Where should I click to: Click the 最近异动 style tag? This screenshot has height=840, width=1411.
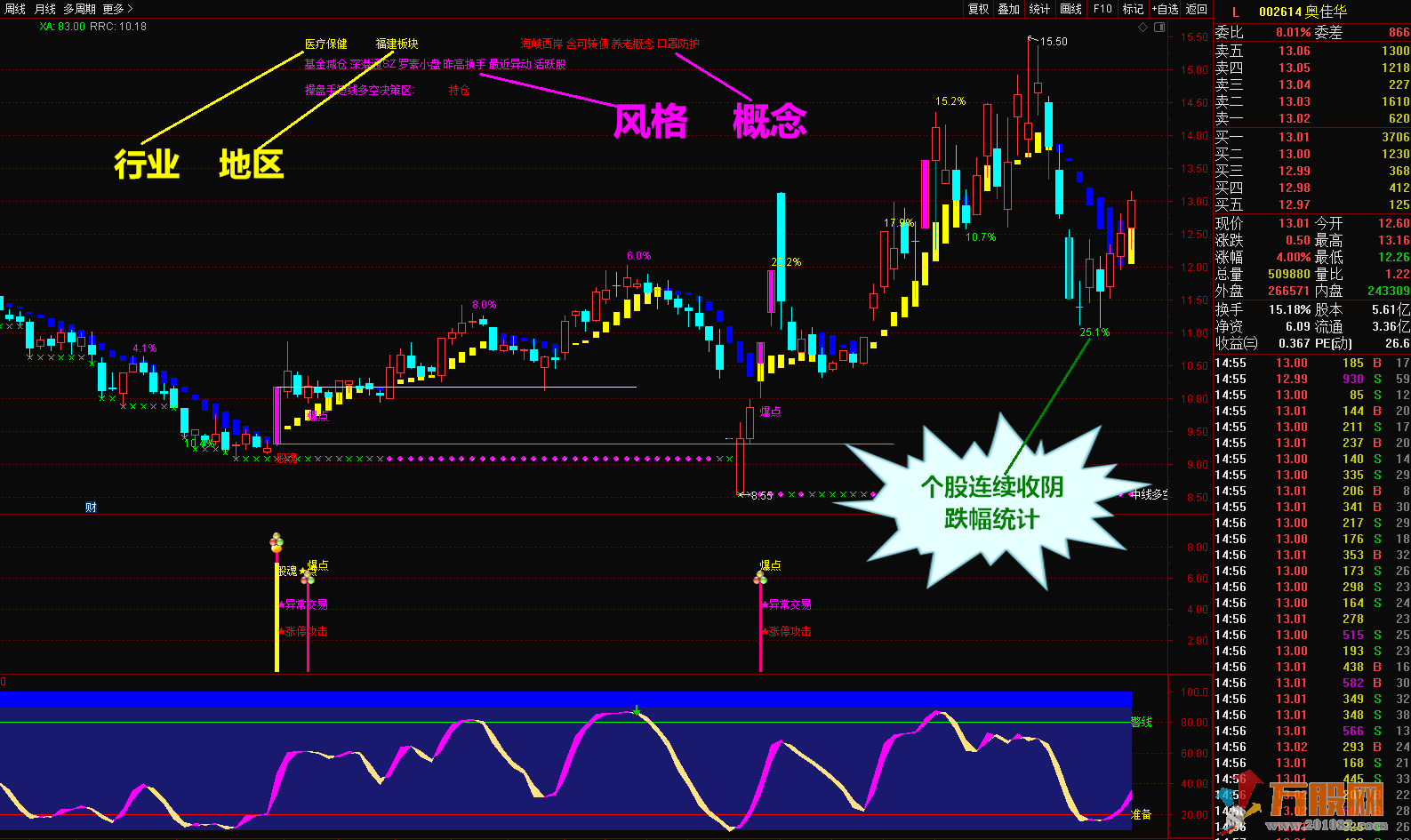coord(509,64)
